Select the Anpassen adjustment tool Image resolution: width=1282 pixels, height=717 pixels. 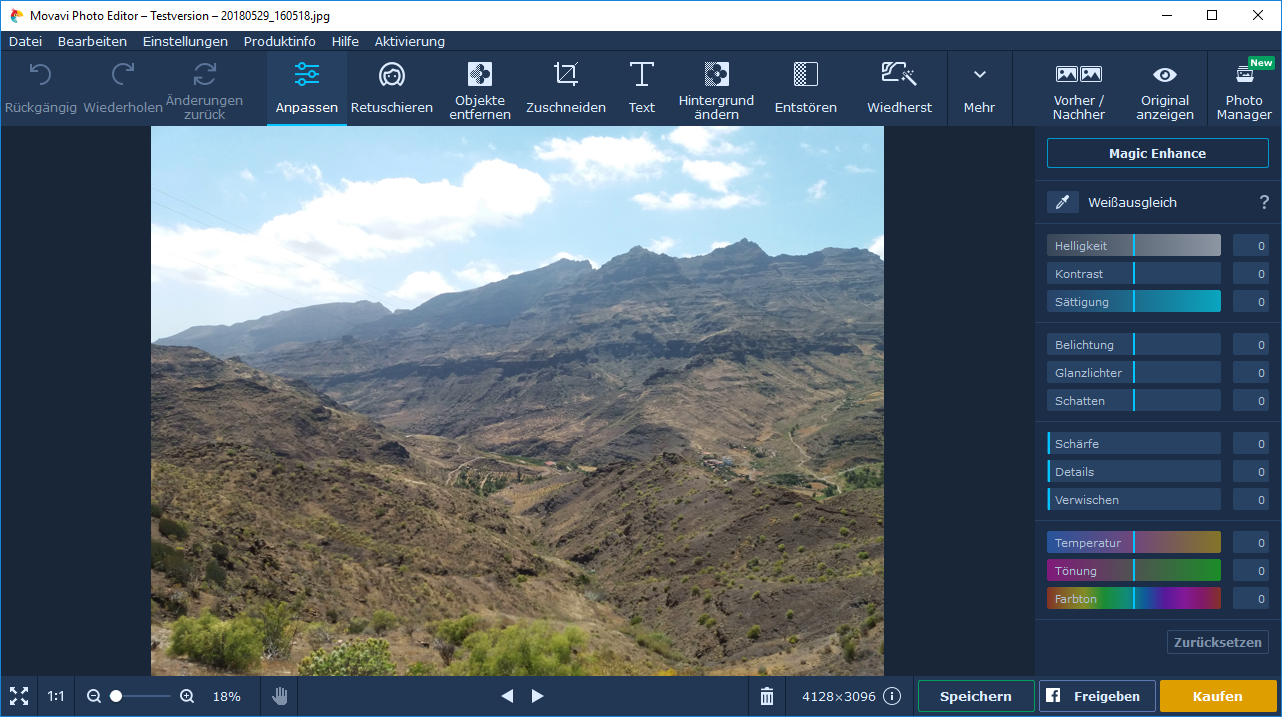click(x=307, y=88)
